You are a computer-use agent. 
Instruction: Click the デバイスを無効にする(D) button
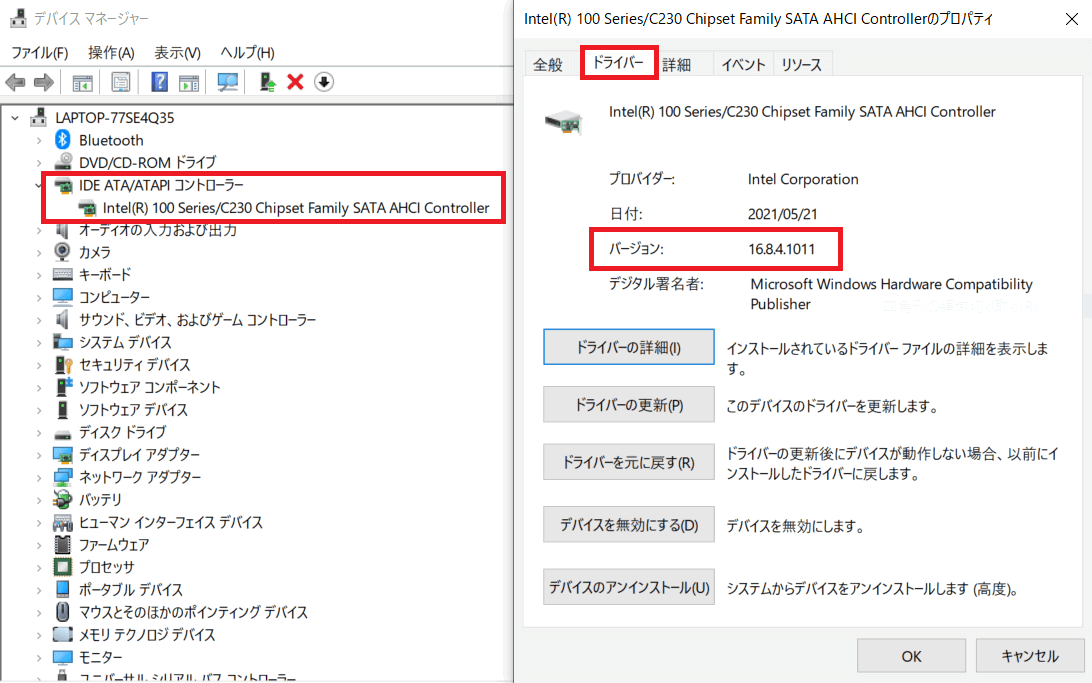pos(629,524)
